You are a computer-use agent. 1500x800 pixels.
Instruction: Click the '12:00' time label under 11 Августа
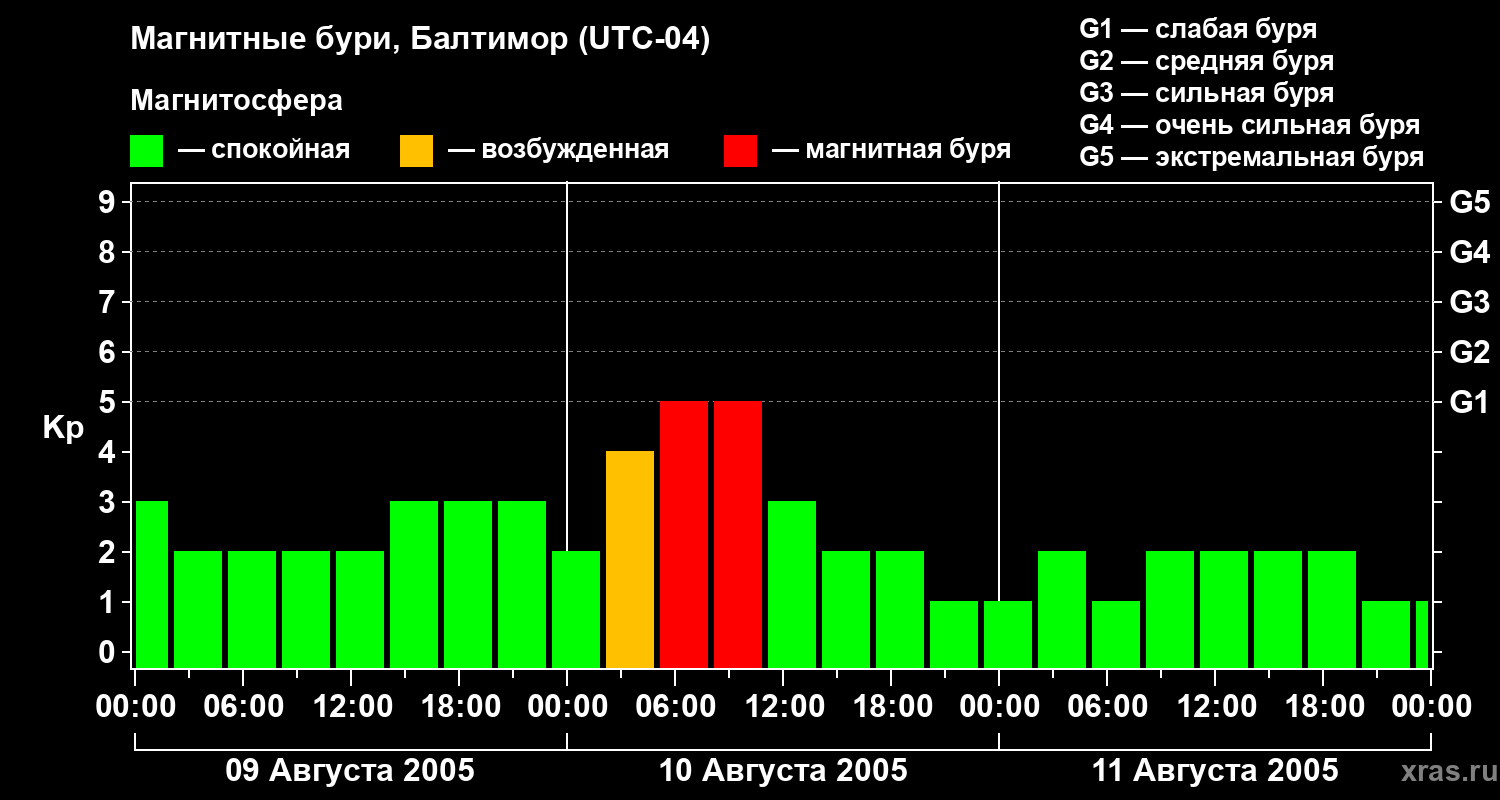click(x=1215, y=707)
